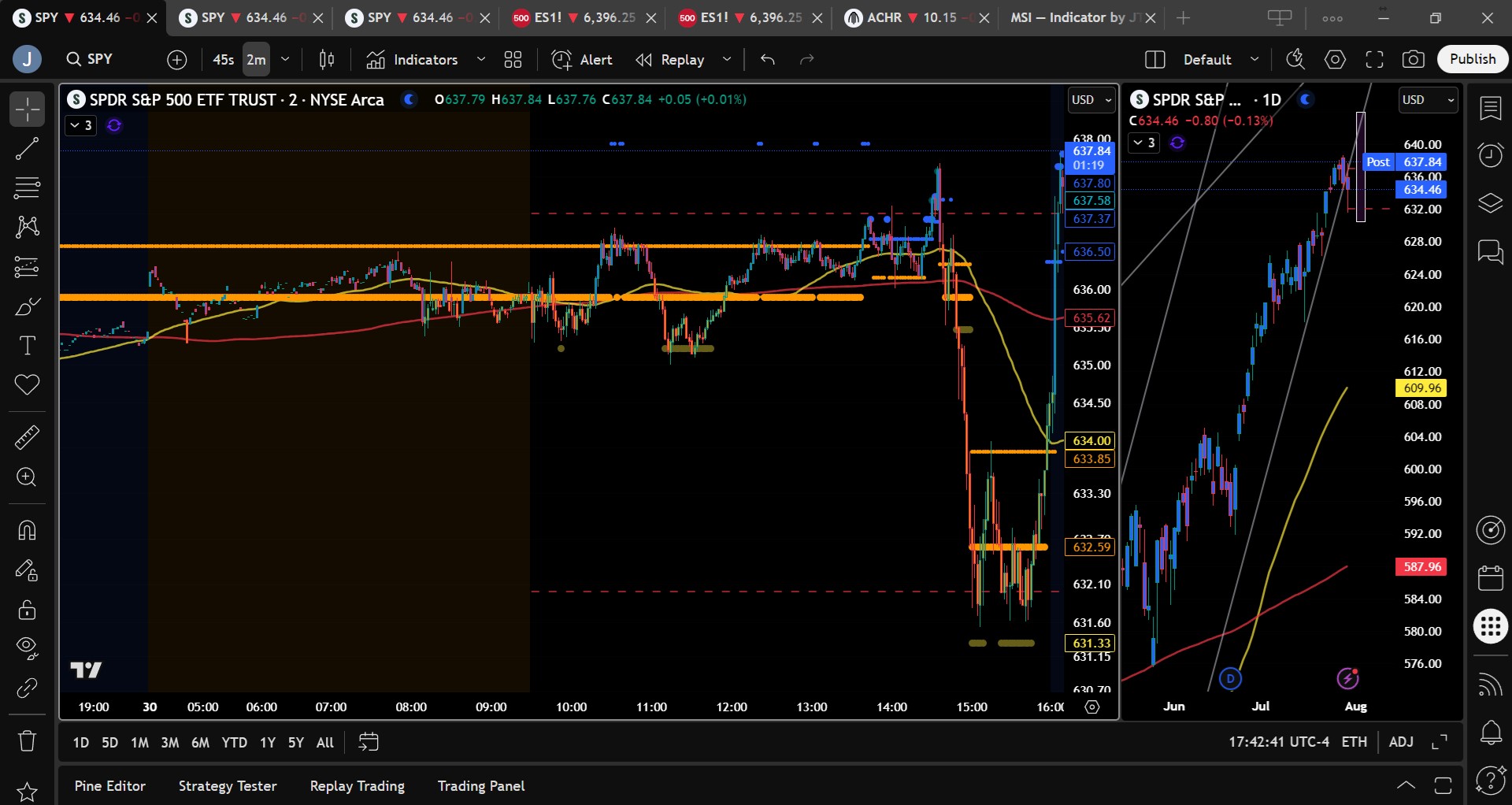Open forecasting and measurement tools
The image size is (1512, 805).
tap(27, 266)
